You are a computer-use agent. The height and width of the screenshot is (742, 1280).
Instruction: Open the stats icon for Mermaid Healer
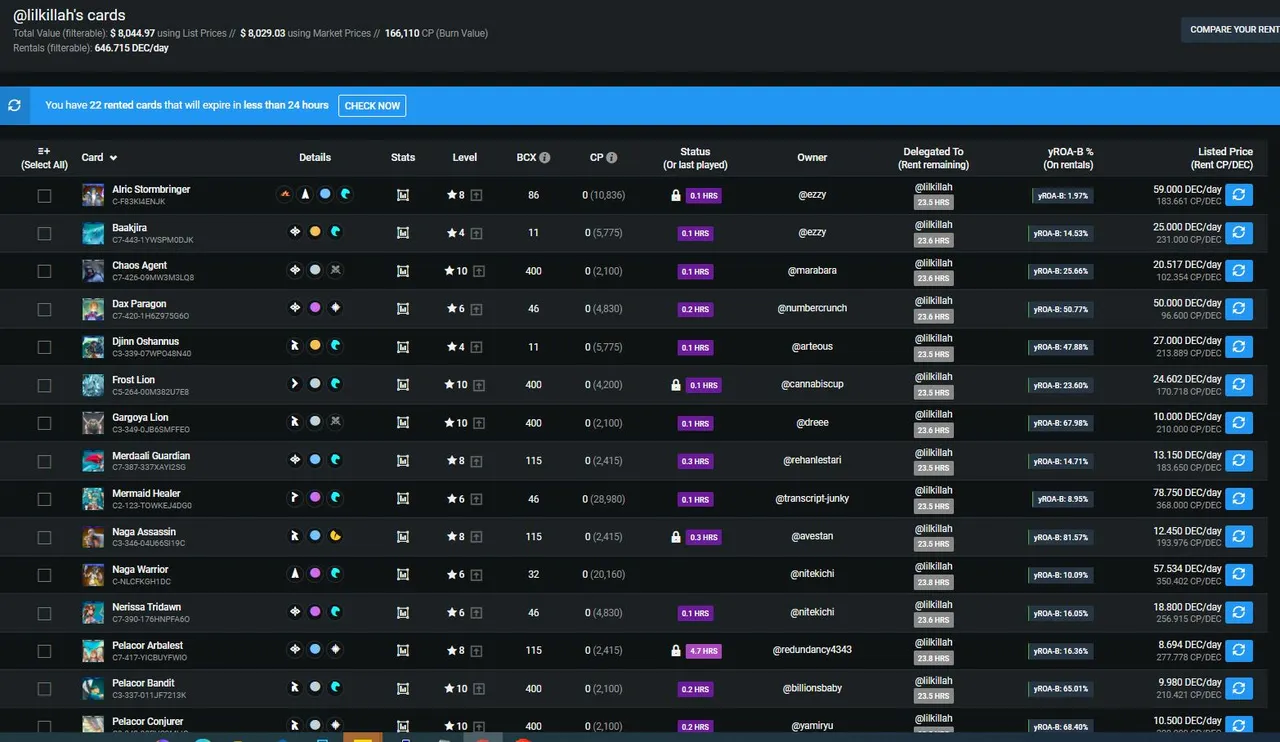(403, 499)
